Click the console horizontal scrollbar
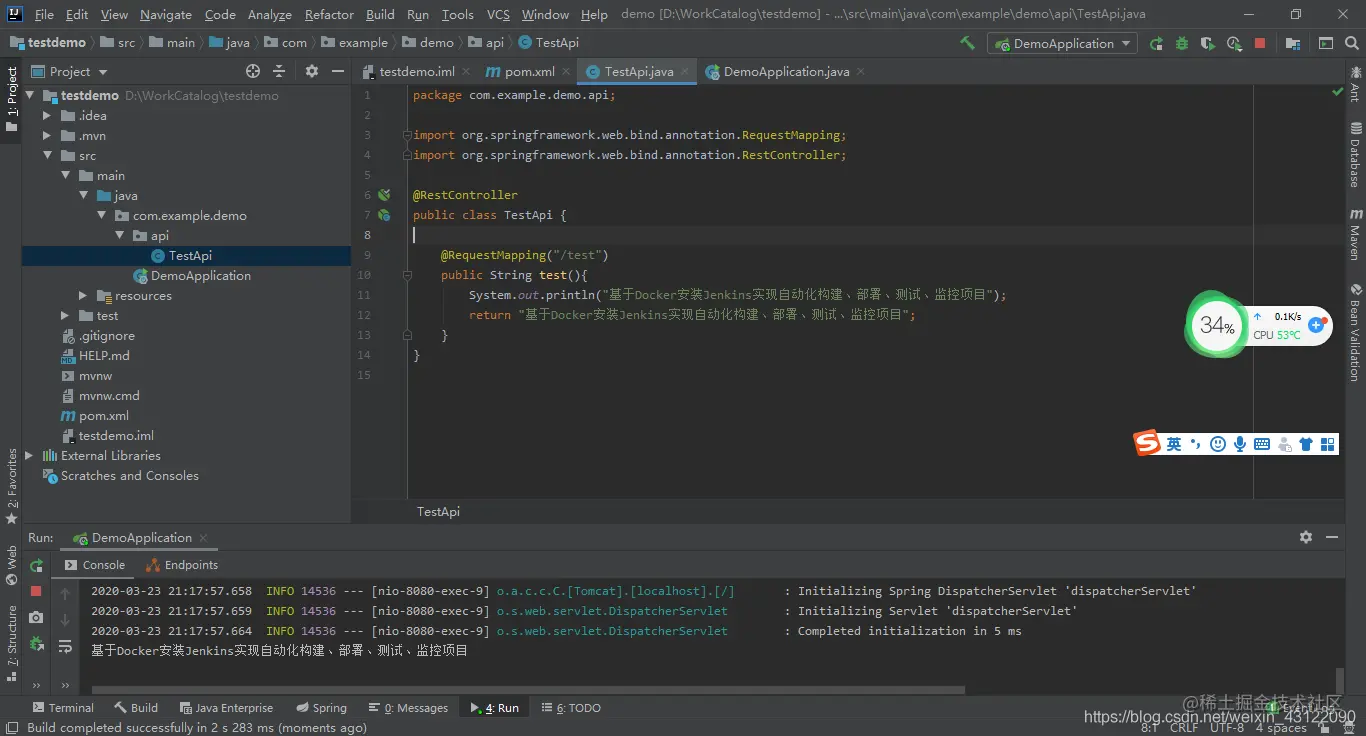The width and height of the screenshot is (1366, 736). (527, 689)
